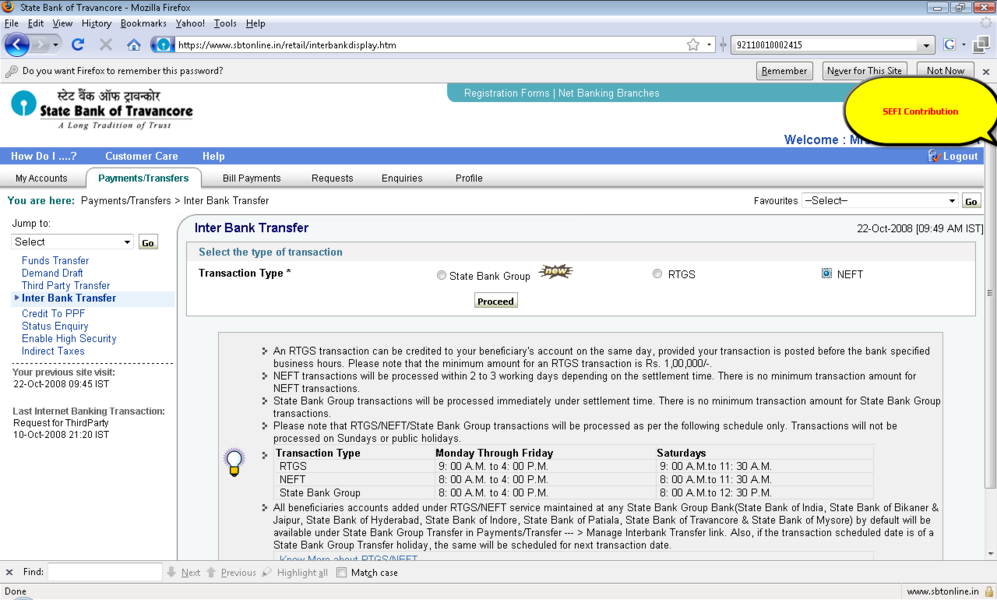The width and height of the screenshot is (997, 600).
Task: Open the search bar history dropdown arrow
Action: tap(926, 45)
